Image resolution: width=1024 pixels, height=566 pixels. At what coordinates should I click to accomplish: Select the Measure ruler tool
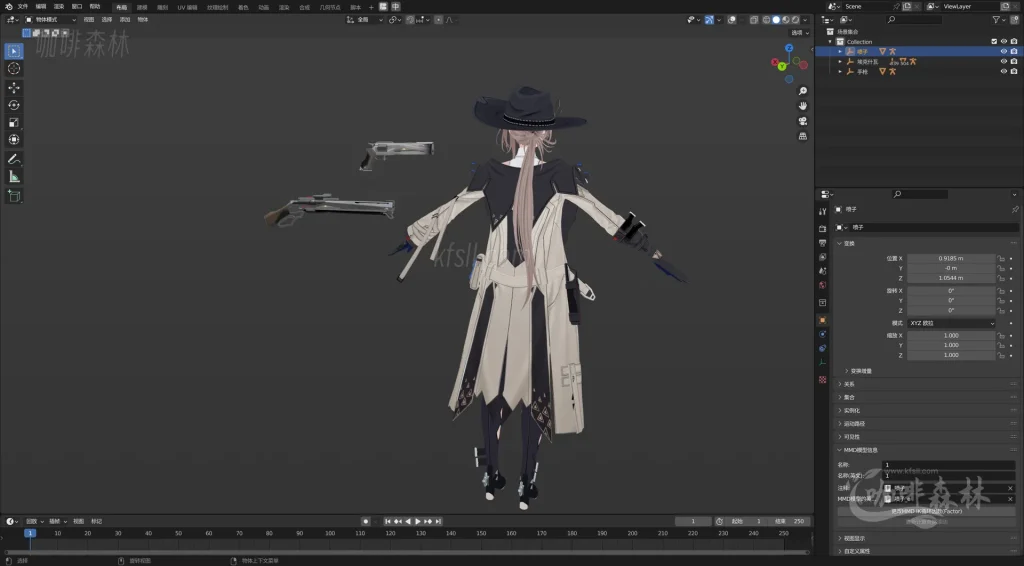click(14, 177)
